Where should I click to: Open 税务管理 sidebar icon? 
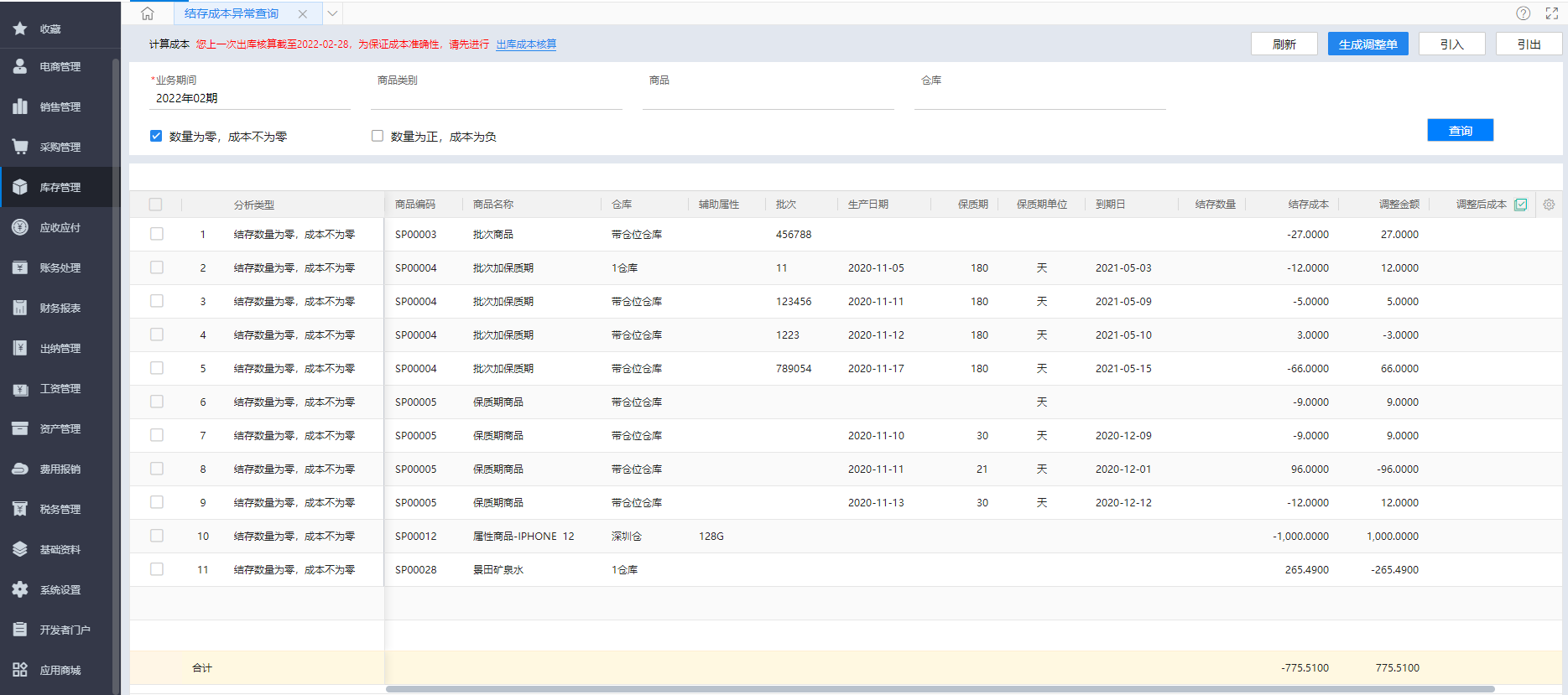pos(20,509)
